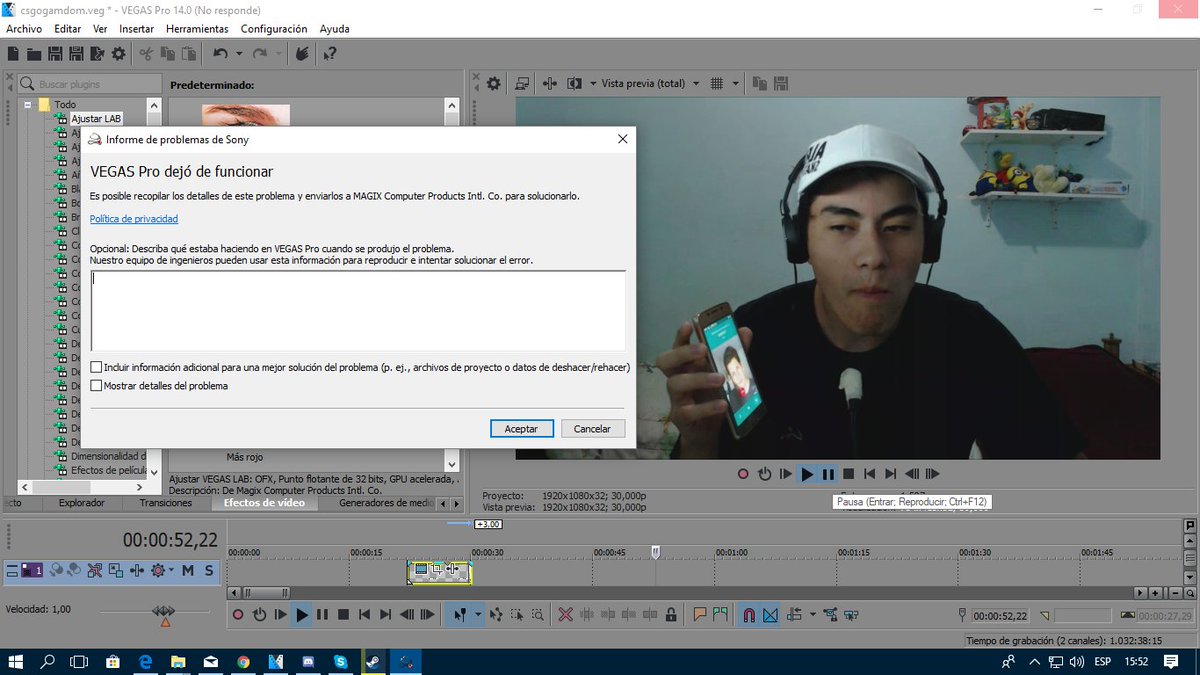Click the track Solo button S
Image resolution: width=1200 pixels, height=675 pixels.
209,570
